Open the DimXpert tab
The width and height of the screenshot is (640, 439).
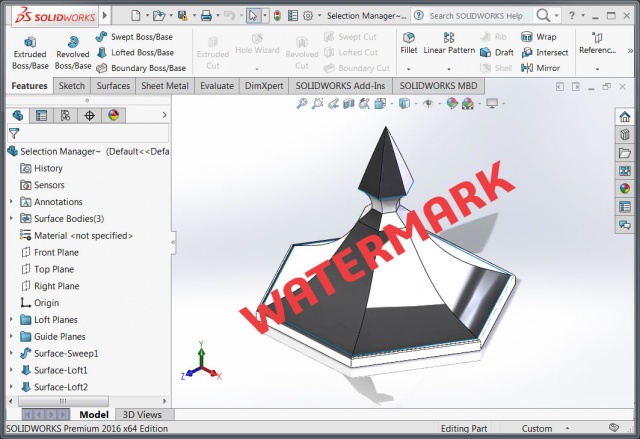click(x=264, y=86)
